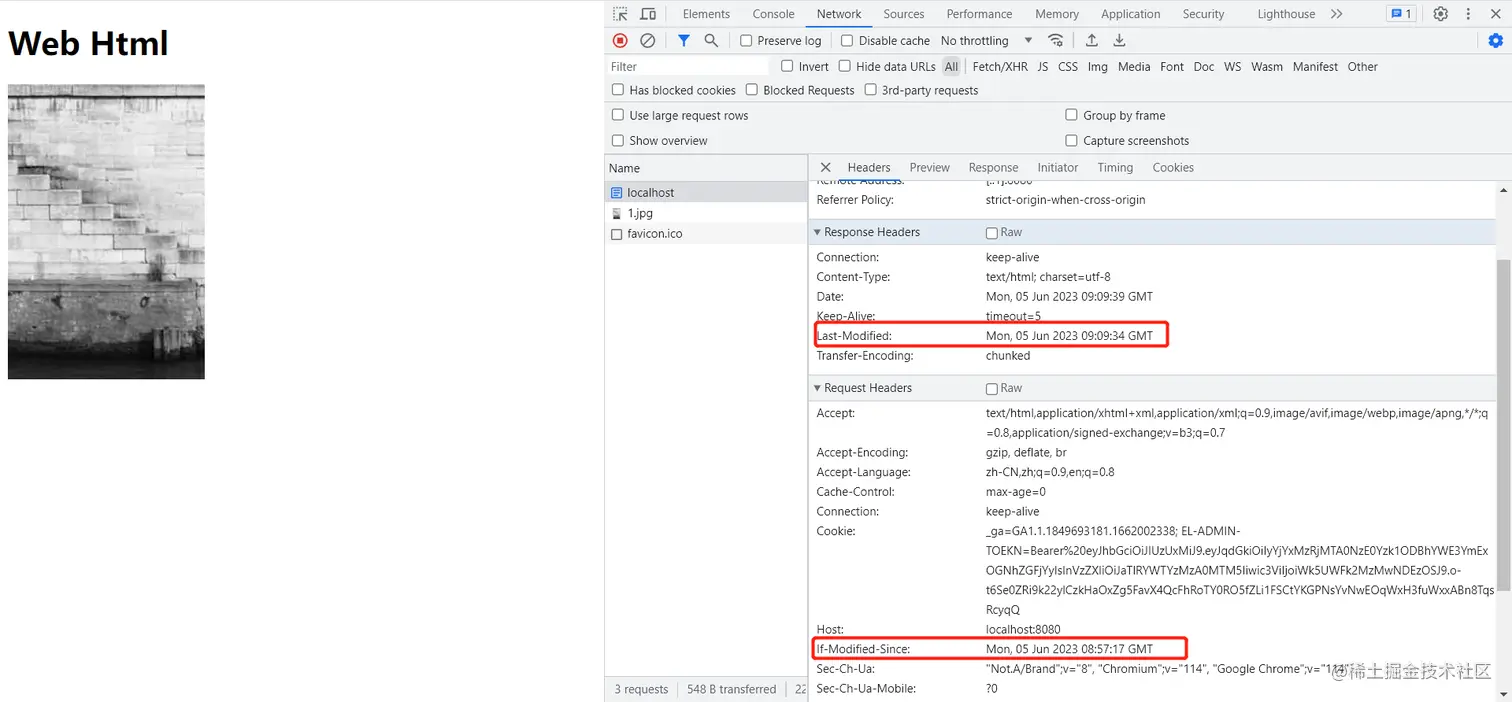The height and width of the screenshot is (702, 1512).
Task: Click the Name column header
Action: (706, 168)
